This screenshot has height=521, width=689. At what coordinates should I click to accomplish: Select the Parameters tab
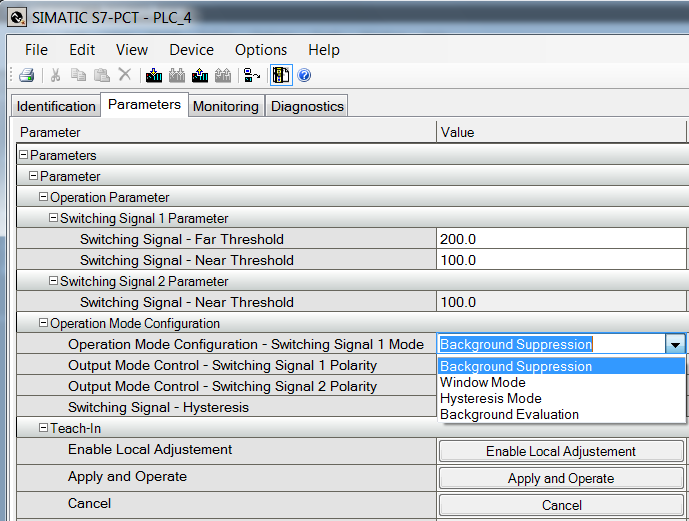[145, 105]
